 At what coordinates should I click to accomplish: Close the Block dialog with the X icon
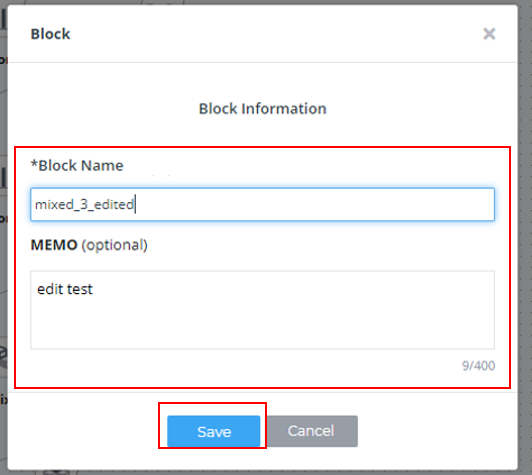489,34
